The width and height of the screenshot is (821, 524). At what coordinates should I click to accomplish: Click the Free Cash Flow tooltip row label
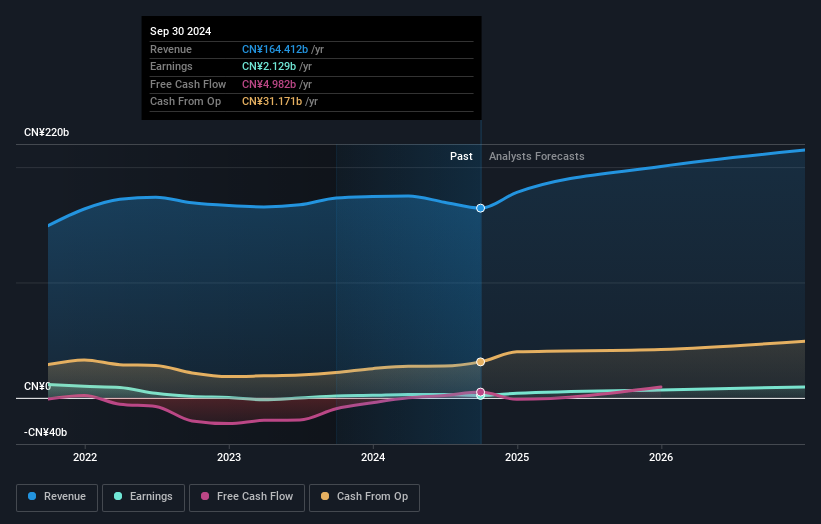tap(188, 84)
